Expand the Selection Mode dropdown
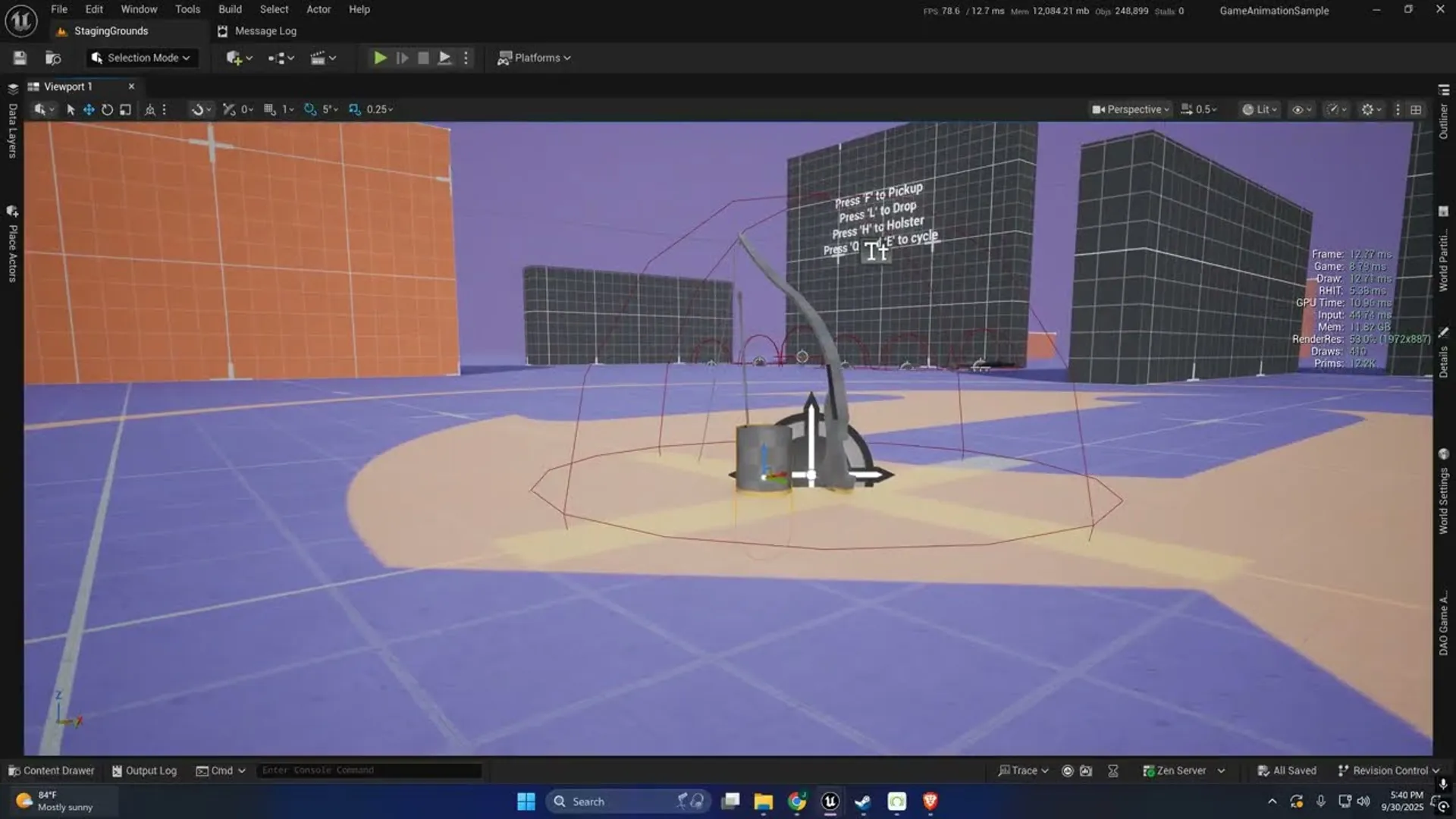 coord(141,57)
